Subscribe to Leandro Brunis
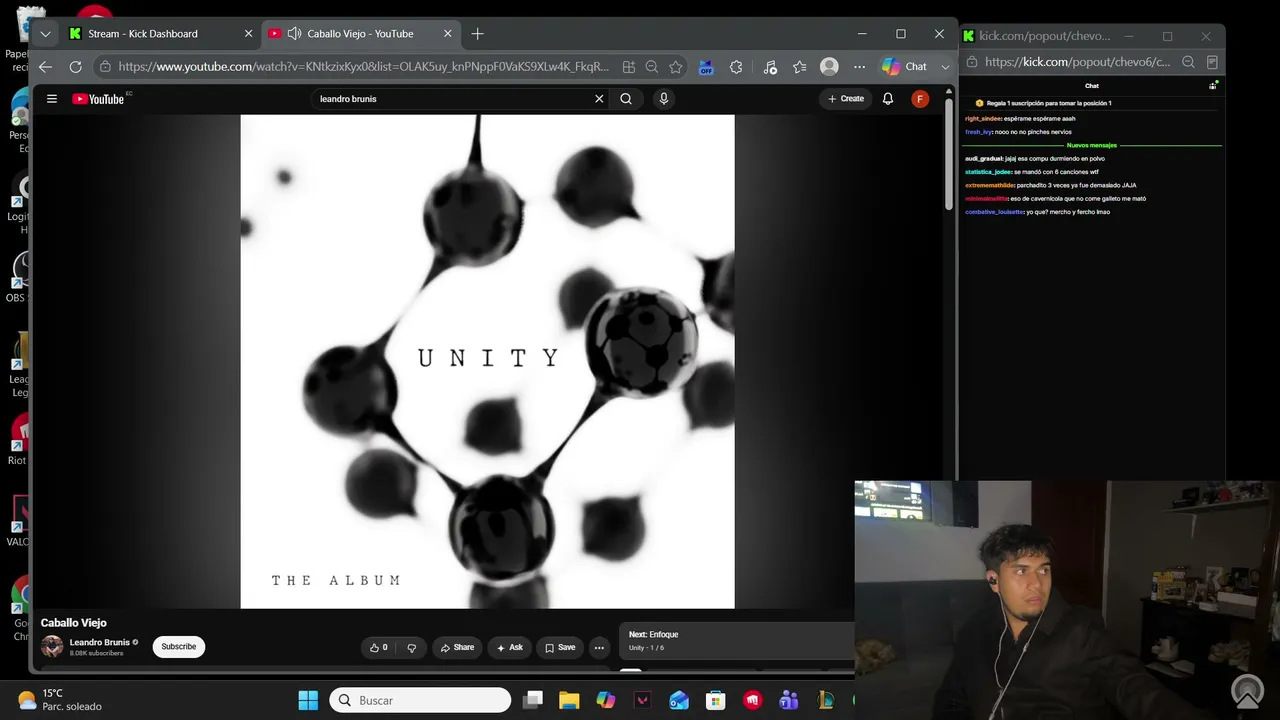Viewport: 1280px width, 720px height. pos(179,647)
